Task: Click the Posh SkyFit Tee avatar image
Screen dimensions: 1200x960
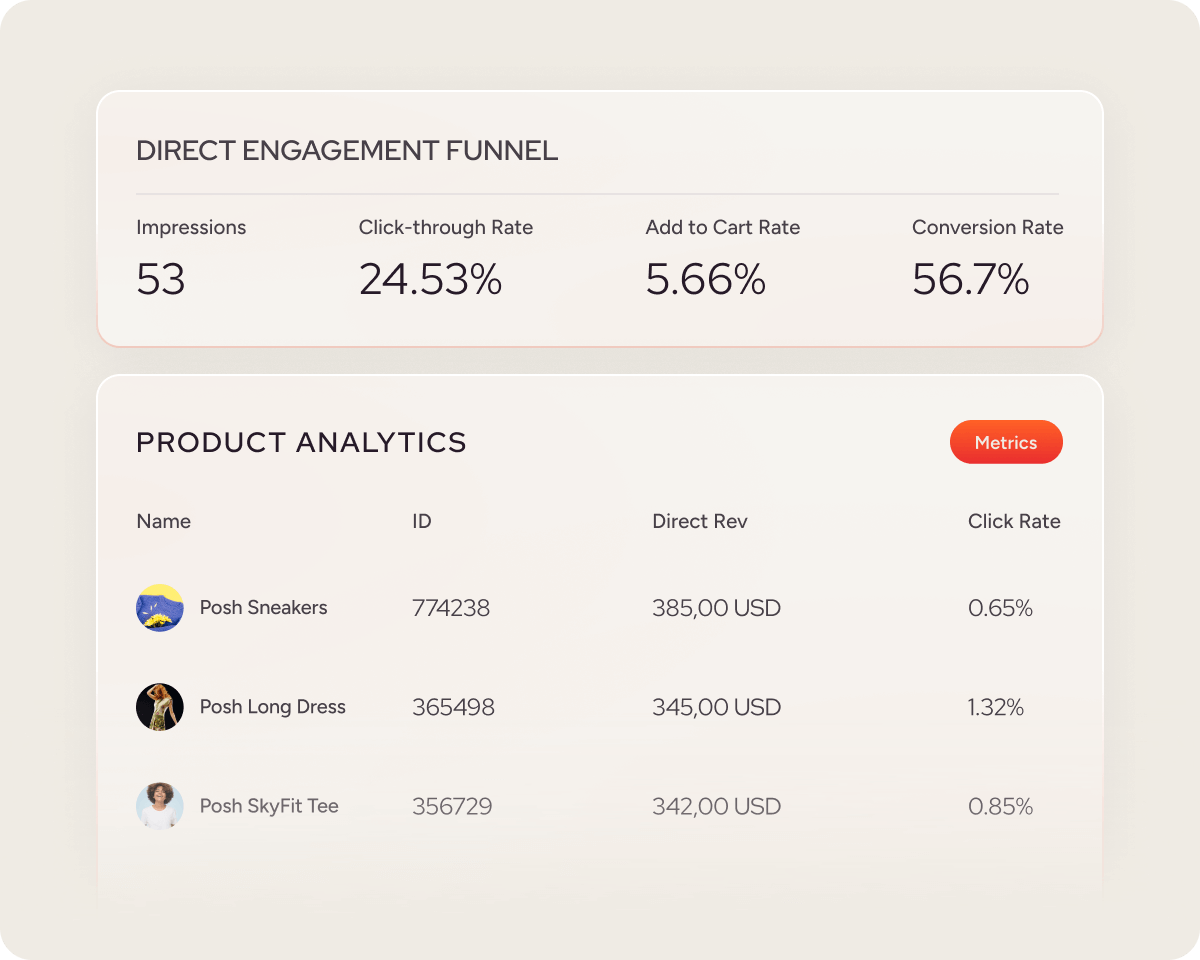Action: coord(160,806)
